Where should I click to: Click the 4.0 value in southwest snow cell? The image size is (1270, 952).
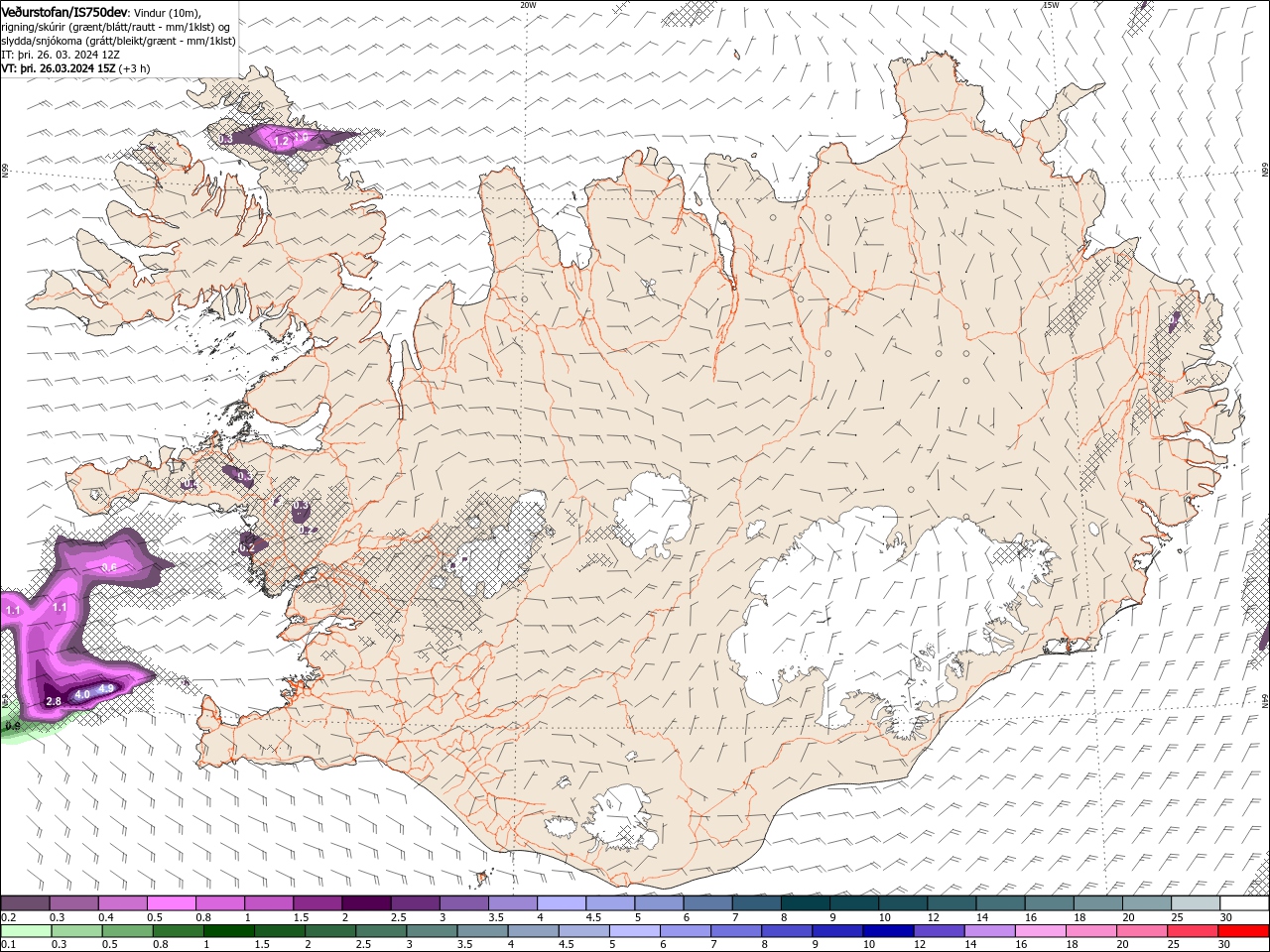click(82, 694)
